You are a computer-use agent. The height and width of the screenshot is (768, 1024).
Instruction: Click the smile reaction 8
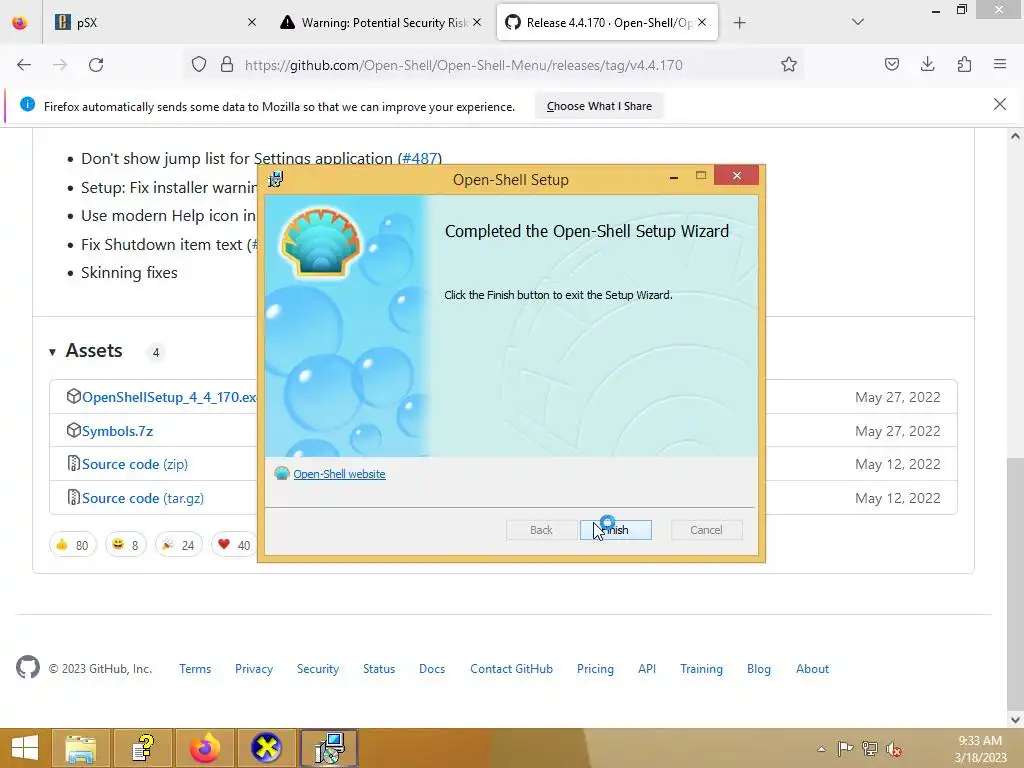tap(125, 545)
